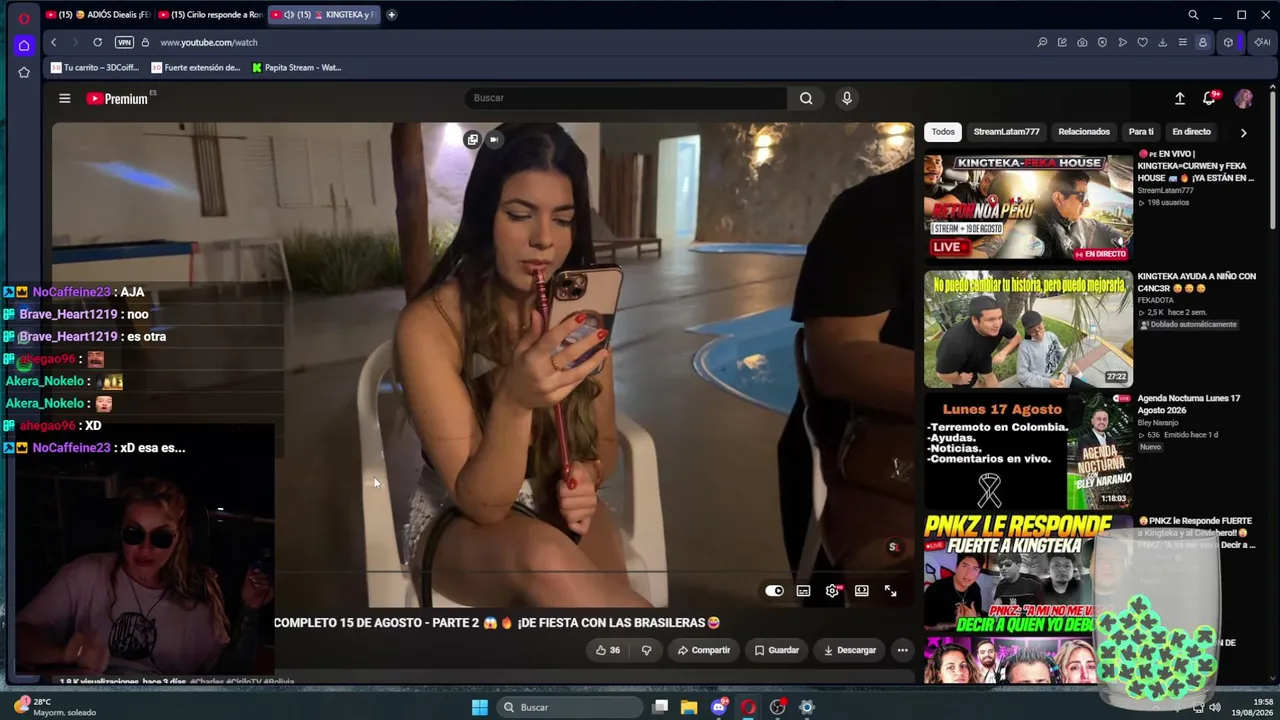Click the site padlock security icon
Image resolution: width=1280 pixels, height=720 pixels.
tap(145, 42)
